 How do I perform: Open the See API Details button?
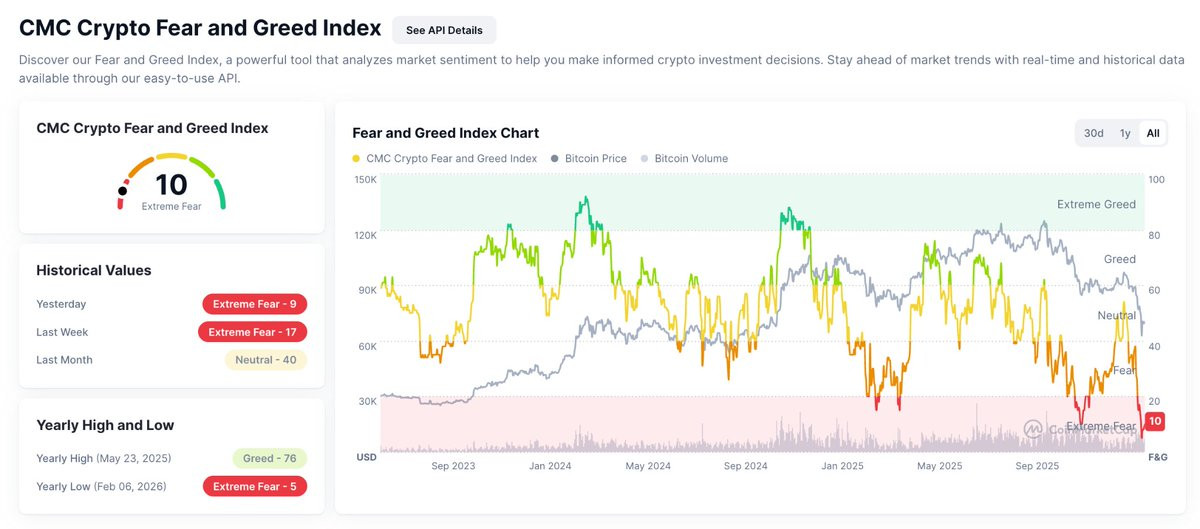point(444,30)
